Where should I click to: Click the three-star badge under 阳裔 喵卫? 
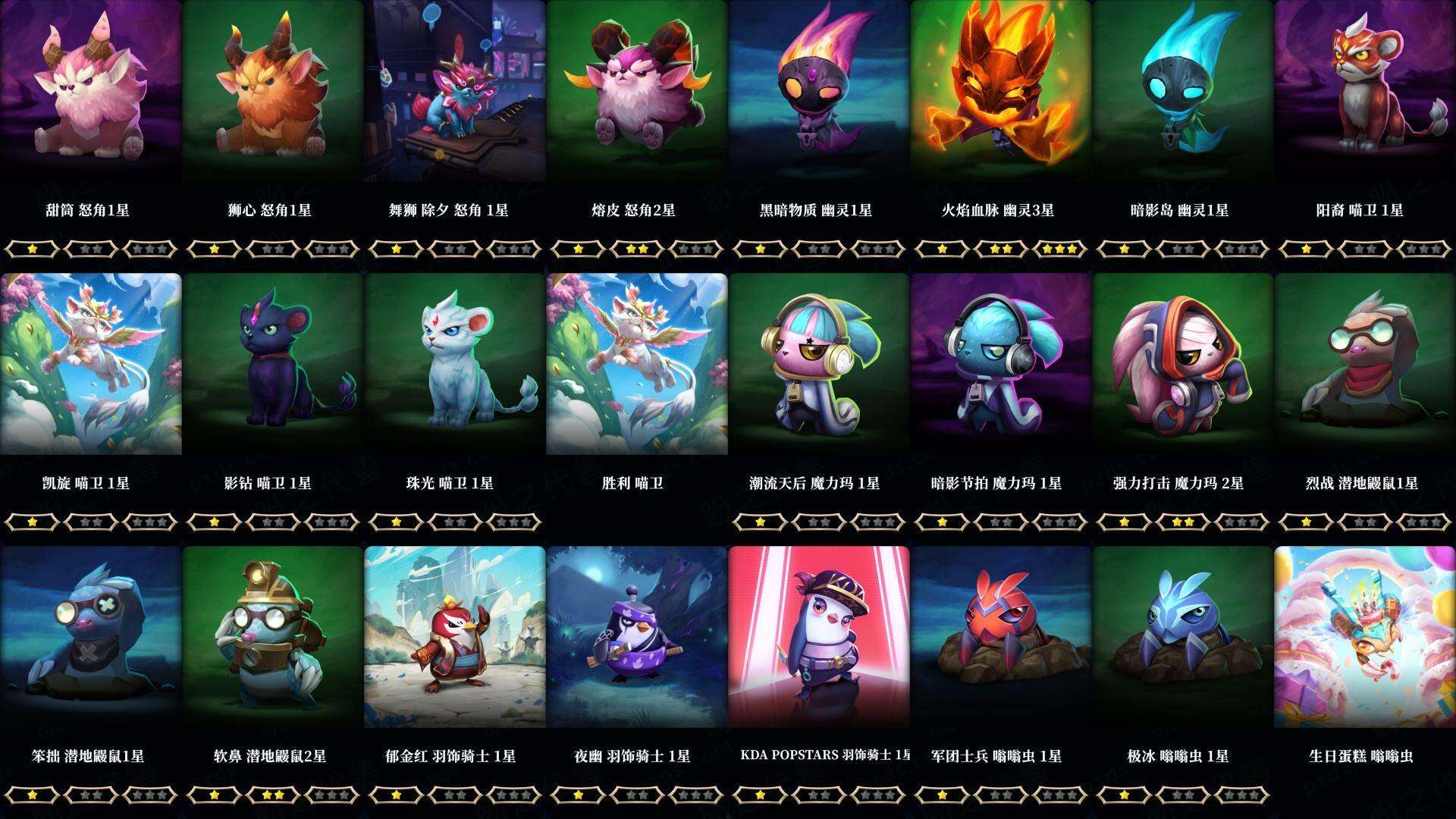(1424, 249)
